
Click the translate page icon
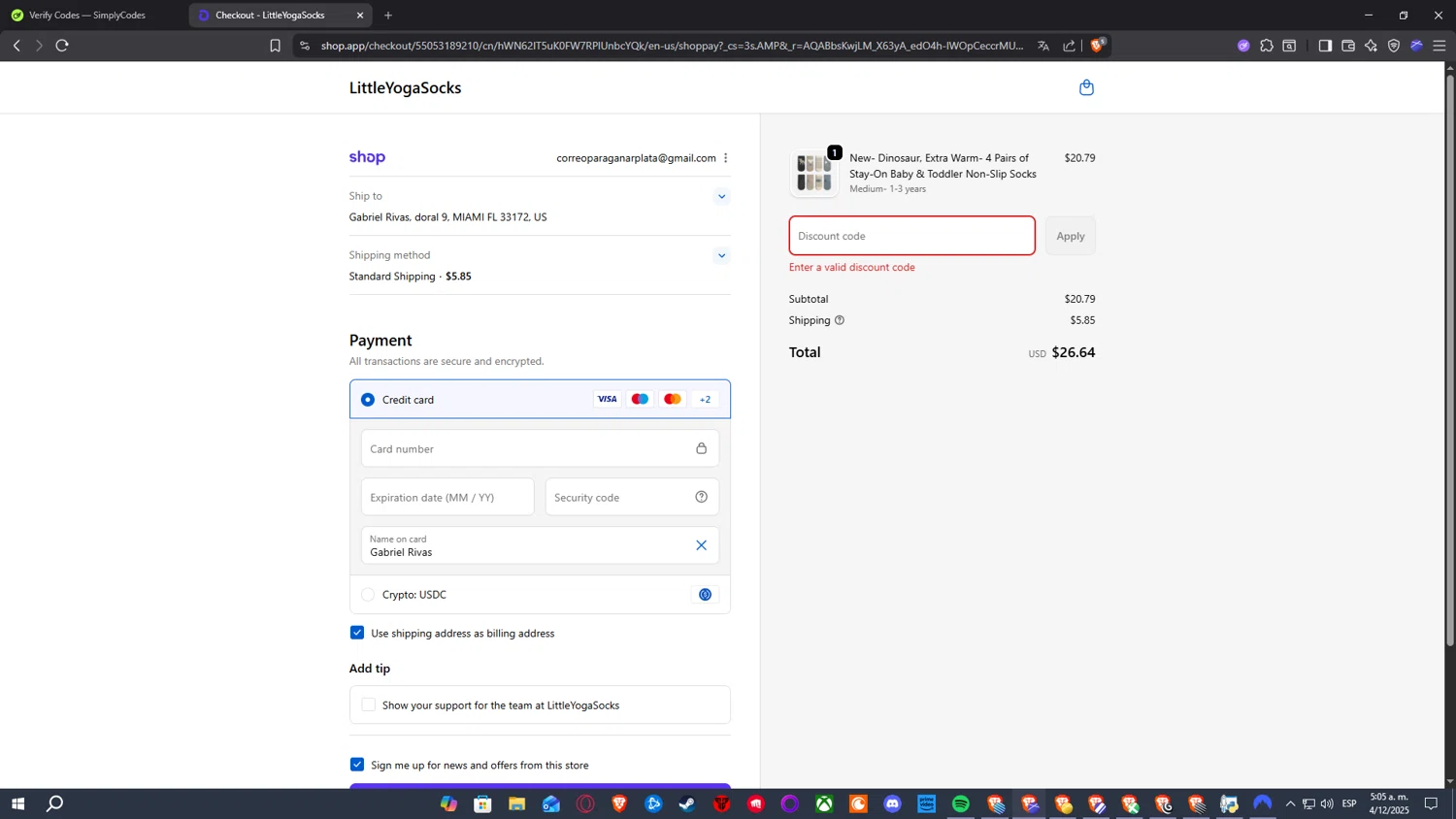[1043, 46]
